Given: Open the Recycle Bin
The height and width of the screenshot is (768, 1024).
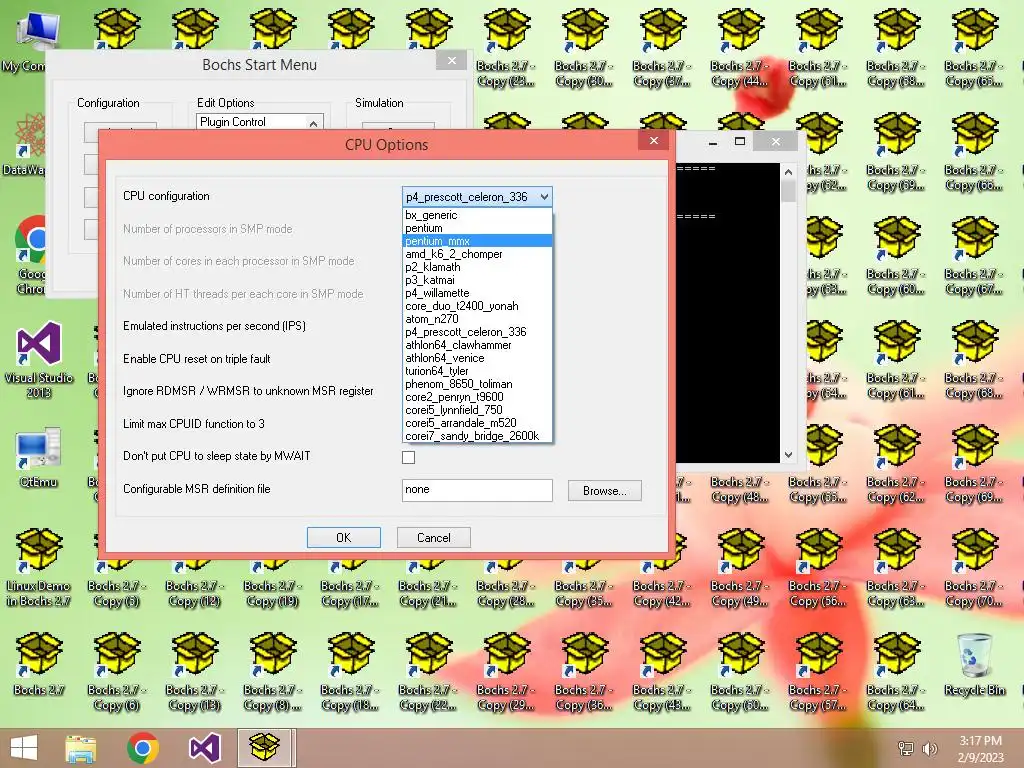Looking at the screenshot, I should tap(974, 664).
